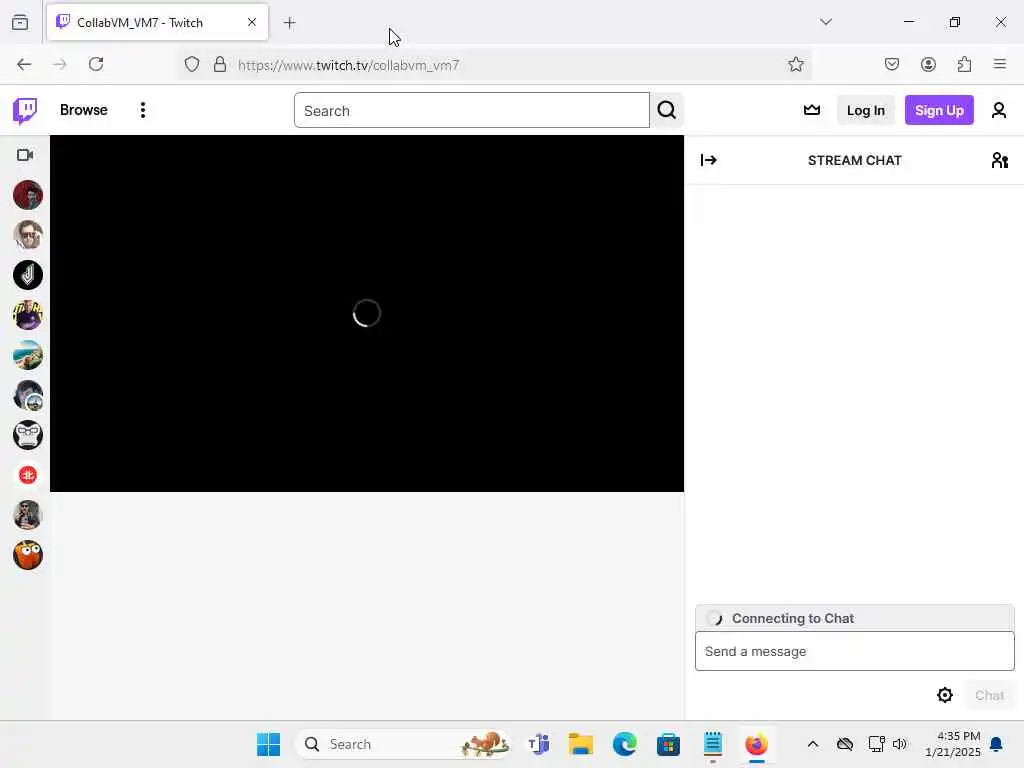Open the user profile icon menu
This screenshot has height=768, width=1024.
(999, 110)
